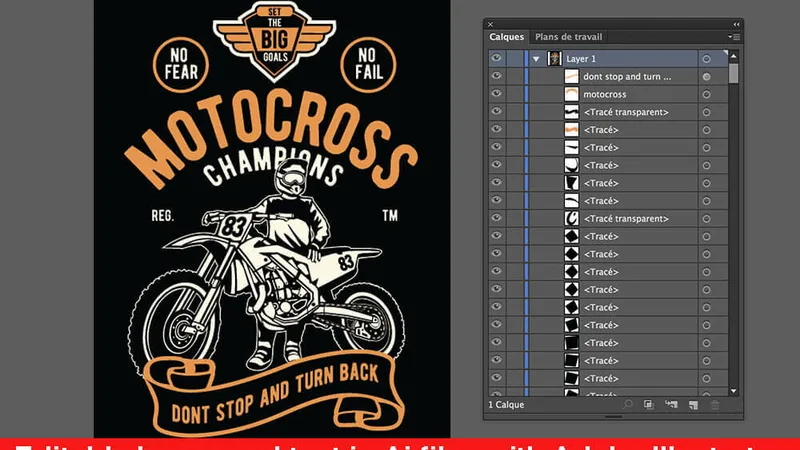Toggle the lock box for Layer 1

(514, 59)
